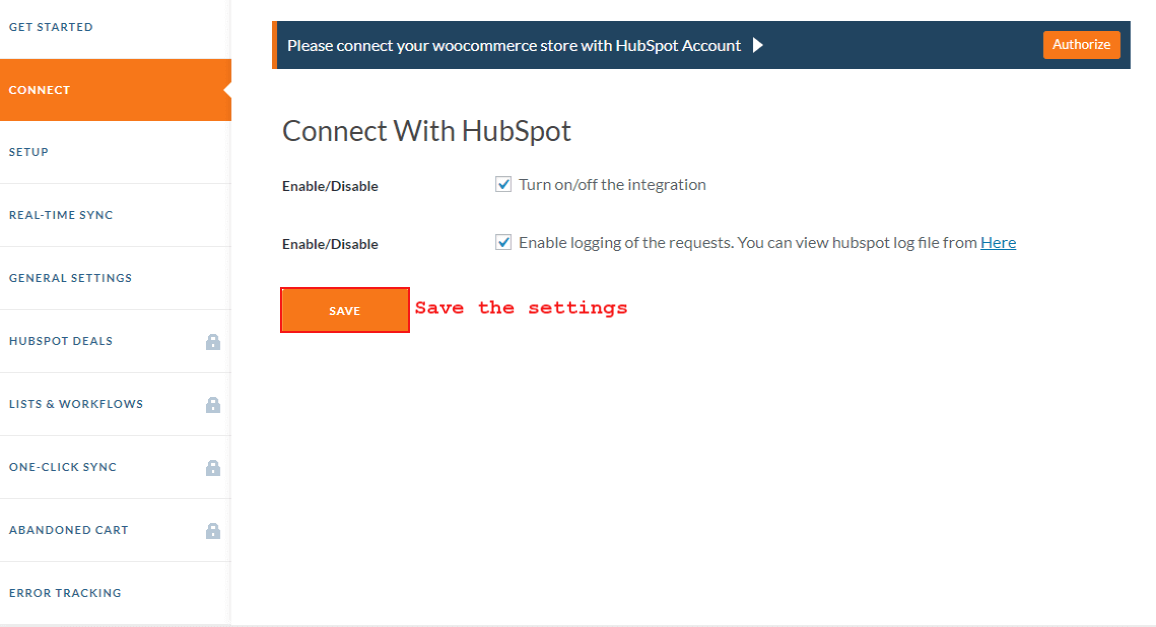
Task: Toggle the 'Turn on/off the integration' checkbox
Action: [x=504, y=184]
